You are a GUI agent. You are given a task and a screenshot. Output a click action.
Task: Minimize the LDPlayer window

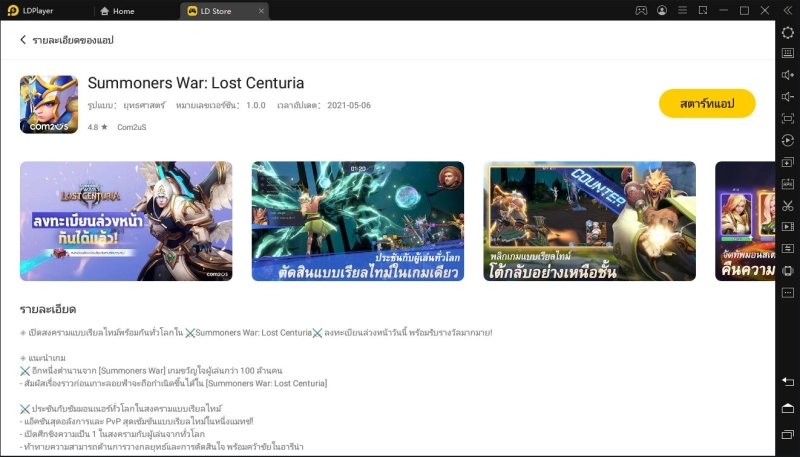click(x=723, y=10)
